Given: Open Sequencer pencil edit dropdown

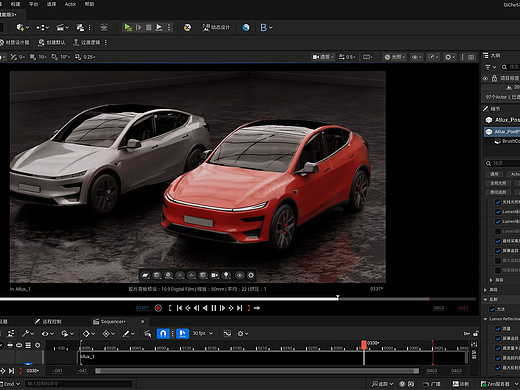Looking at the screenshot, I should (x=128, y=333).
